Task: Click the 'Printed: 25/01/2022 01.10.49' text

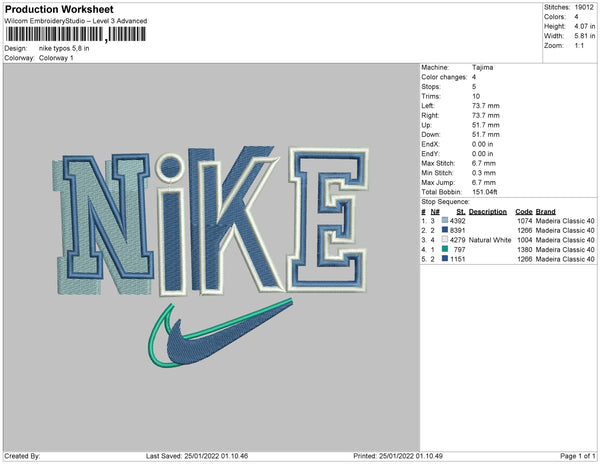Action: (x=398, y=456)
